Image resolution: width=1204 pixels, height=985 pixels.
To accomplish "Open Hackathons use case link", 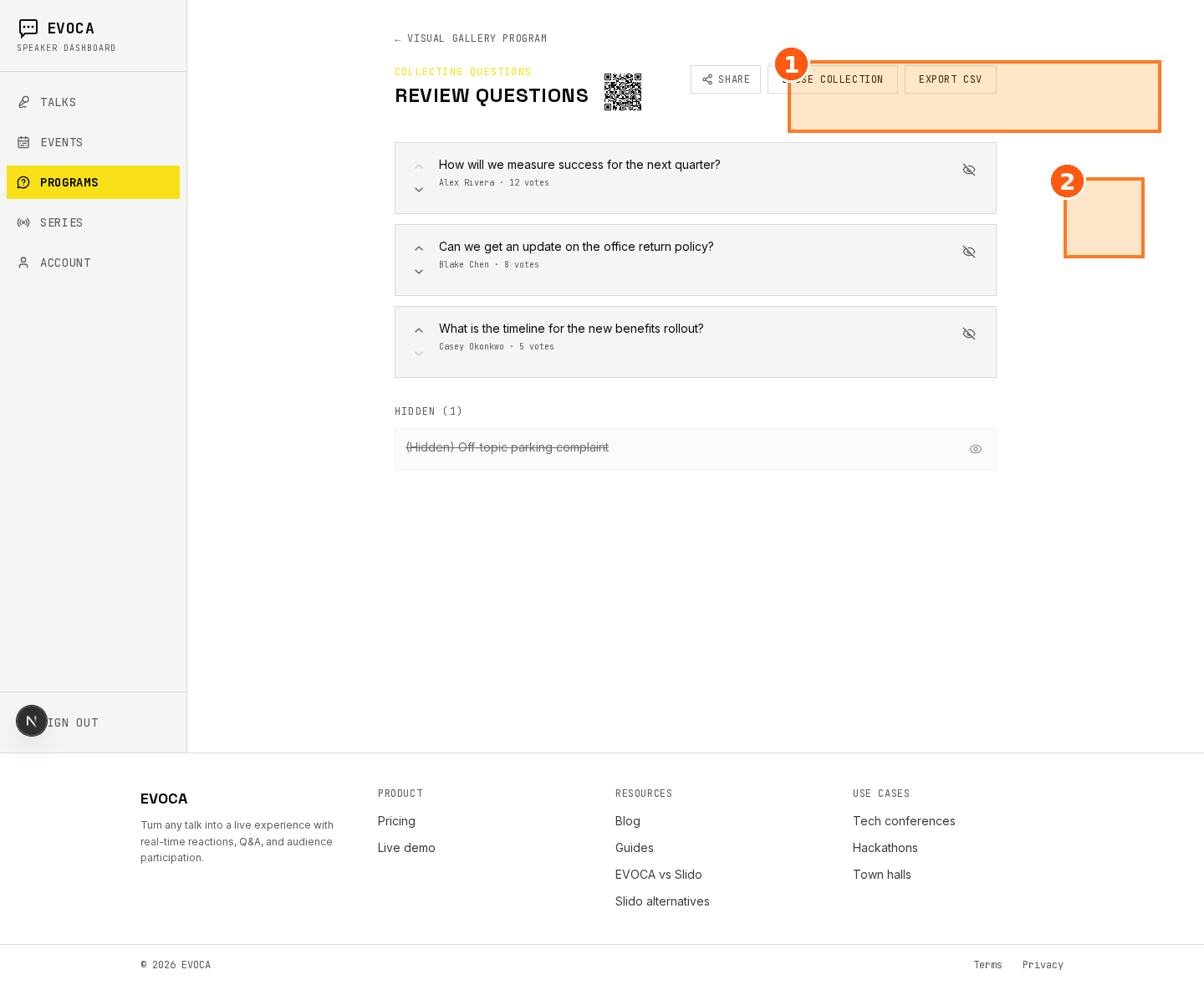I will (x=885, y=848).
